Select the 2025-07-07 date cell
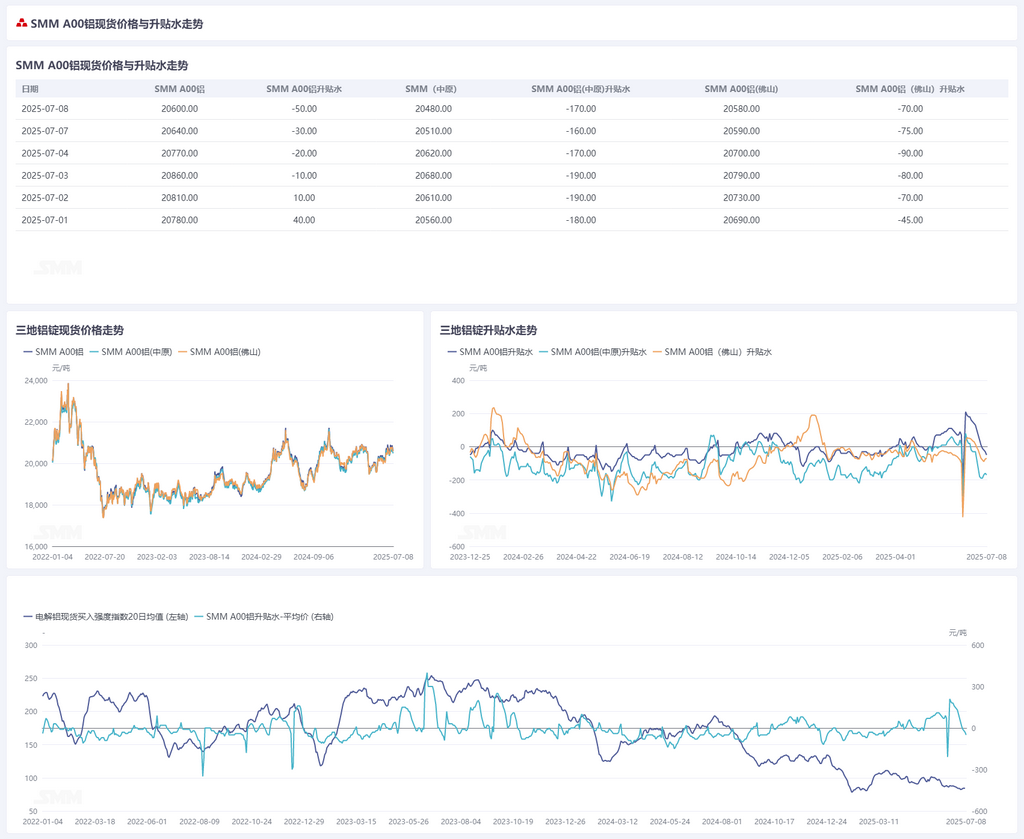The height and width of the screenshot is (839, 1024). tap(44, 131)
